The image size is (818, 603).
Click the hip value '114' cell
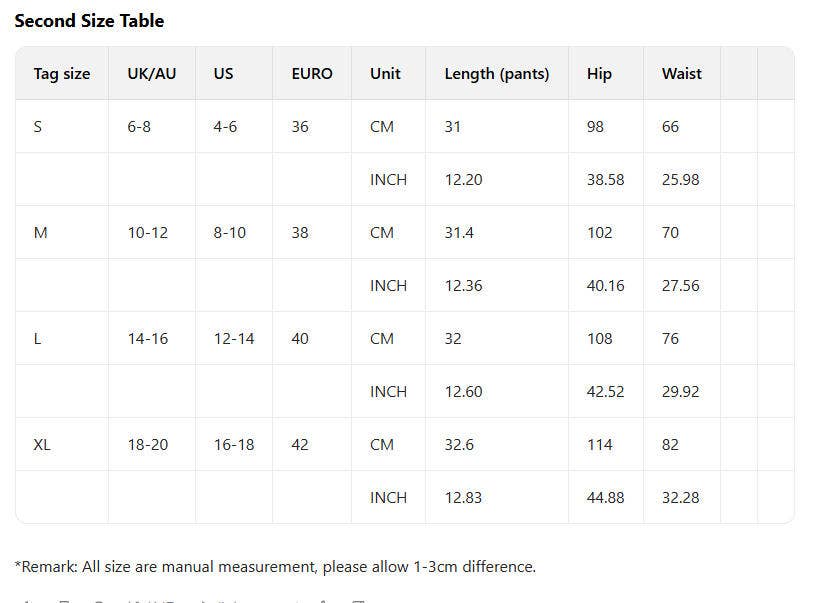click(600, 445)
